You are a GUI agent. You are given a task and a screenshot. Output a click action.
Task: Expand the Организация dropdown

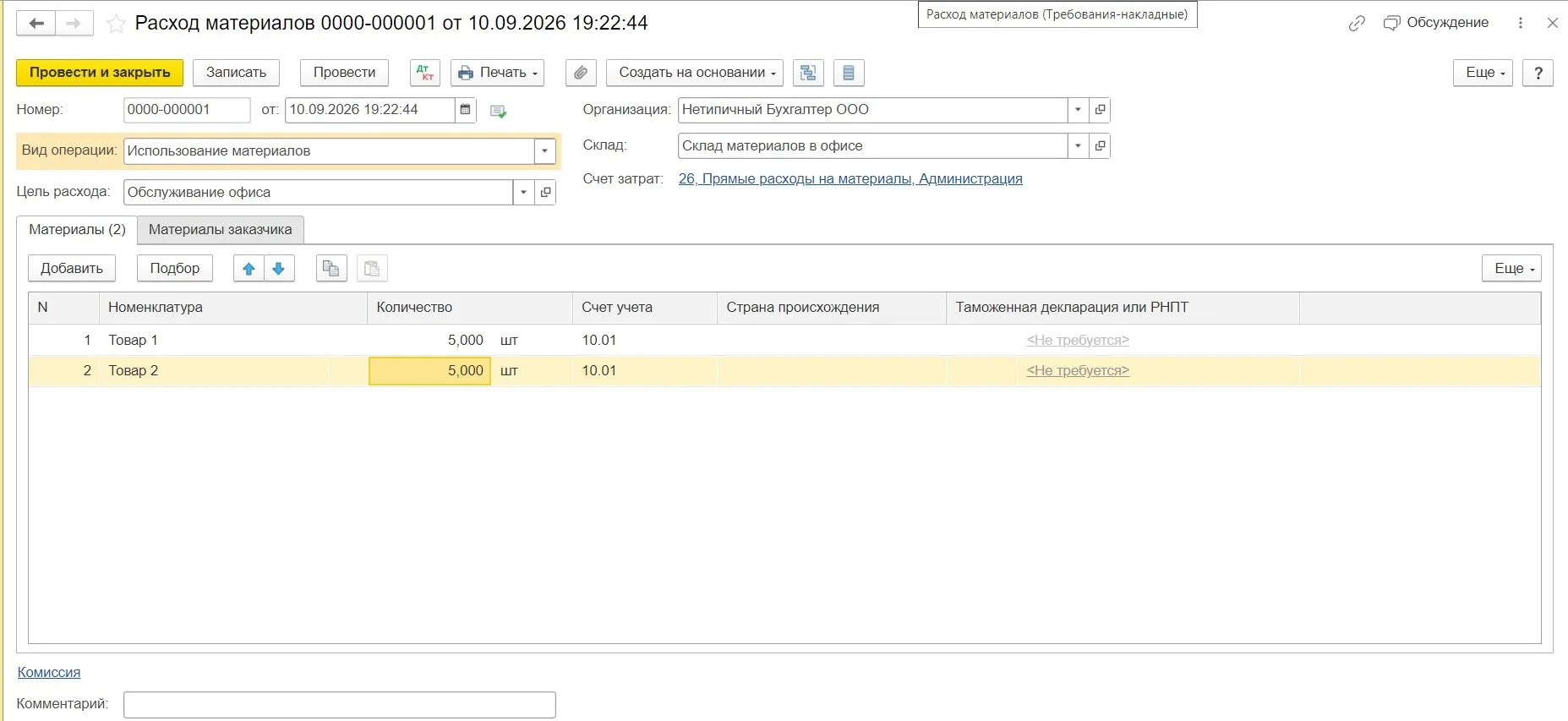(x=1078, y=110)
